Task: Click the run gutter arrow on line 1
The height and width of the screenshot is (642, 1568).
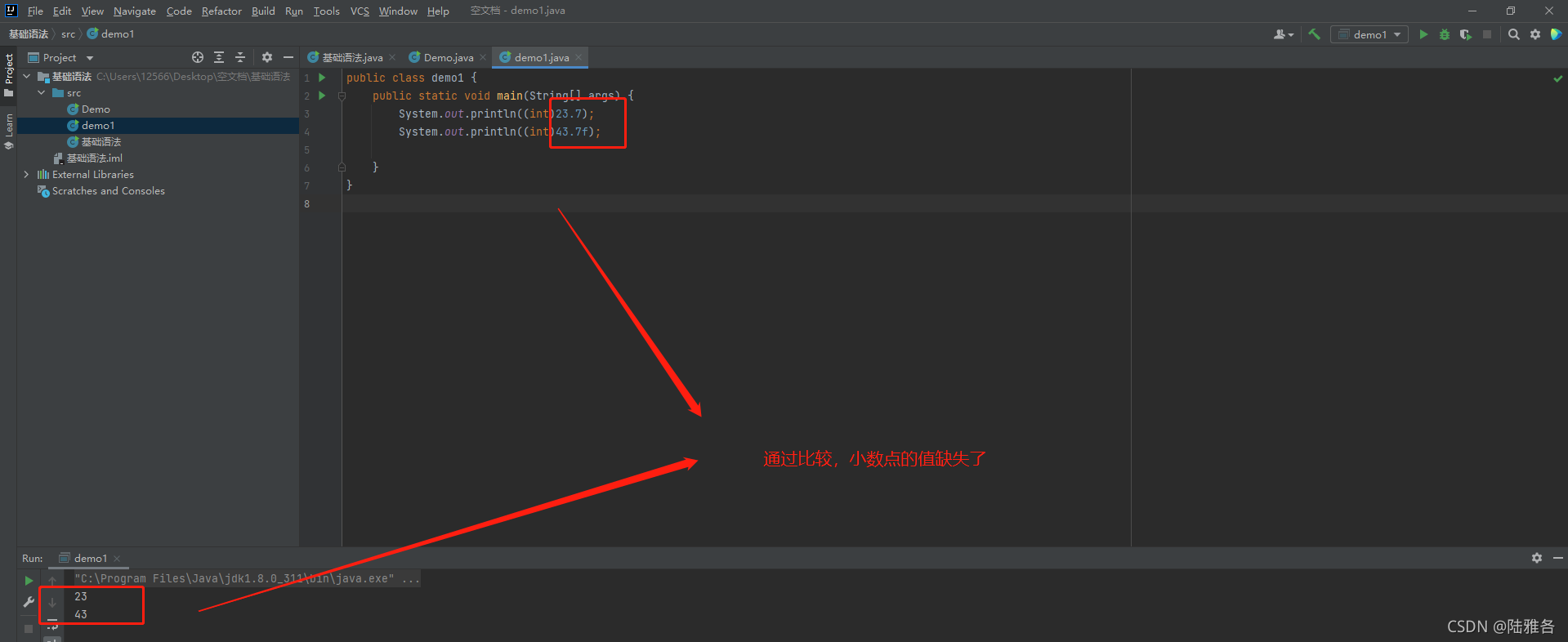Action: pos(322,78)
